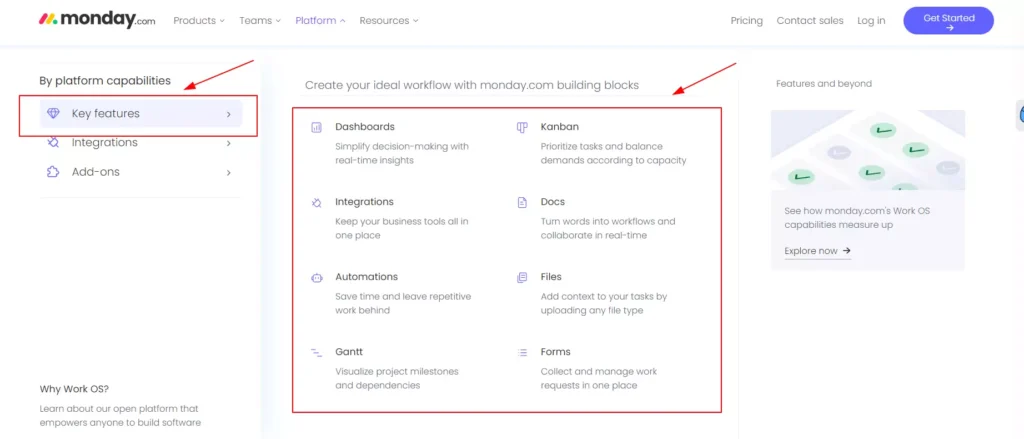Select Integrations in capabilities list
This screenshot has width=1024, height=439.
coord(141,142)
